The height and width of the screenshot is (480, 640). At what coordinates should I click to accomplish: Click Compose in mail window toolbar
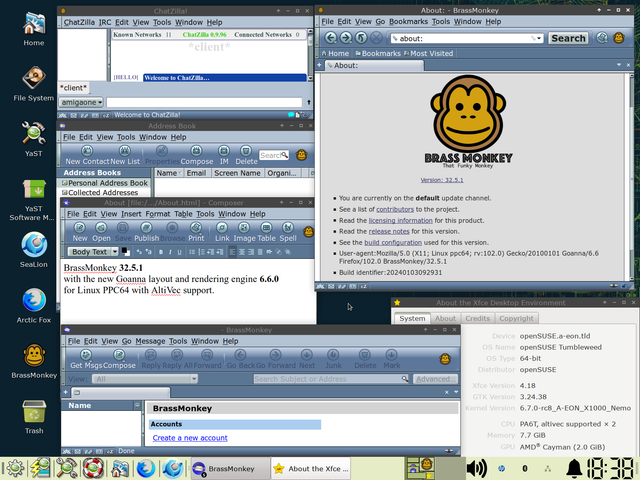(x=119, y=360)
